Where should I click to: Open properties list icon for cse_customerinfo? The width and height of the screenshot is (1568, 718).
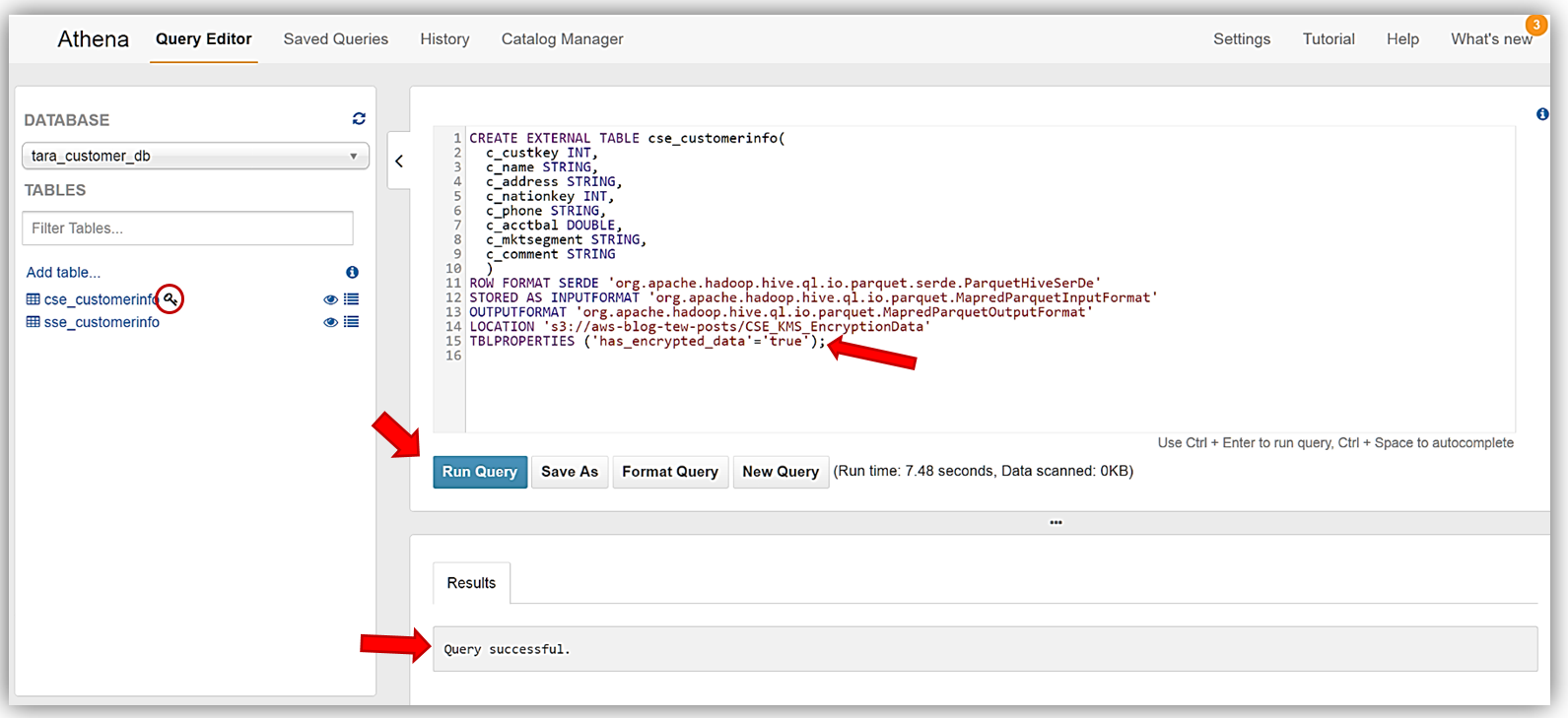tap(351, 299)
